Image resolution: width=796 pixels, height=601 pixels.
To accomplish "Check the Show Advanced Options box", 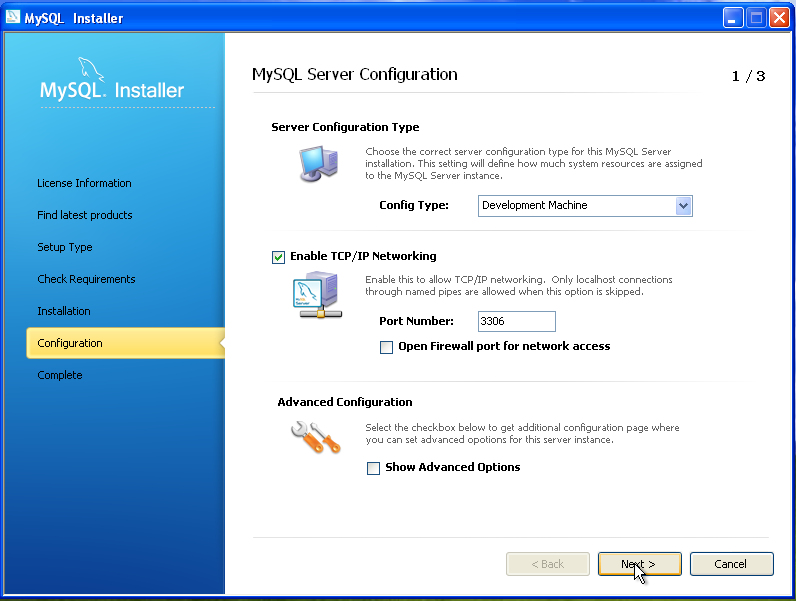I will click(x=374, y=468).
